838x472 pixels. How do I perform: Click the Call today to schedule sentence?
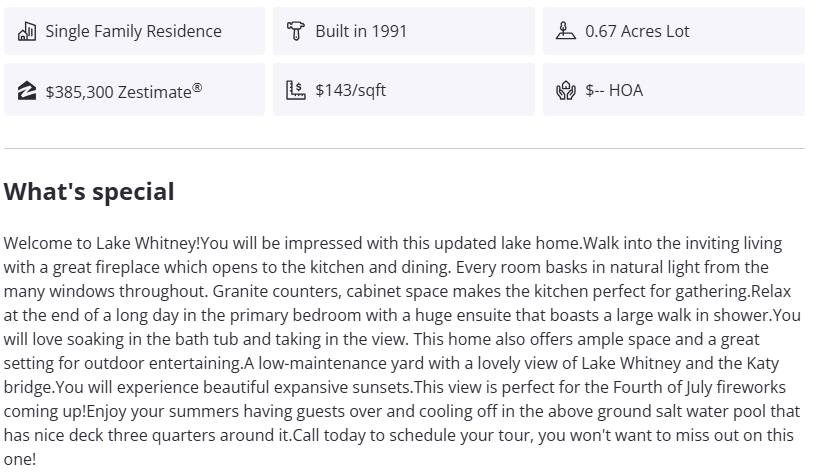[x=391, y=435]
